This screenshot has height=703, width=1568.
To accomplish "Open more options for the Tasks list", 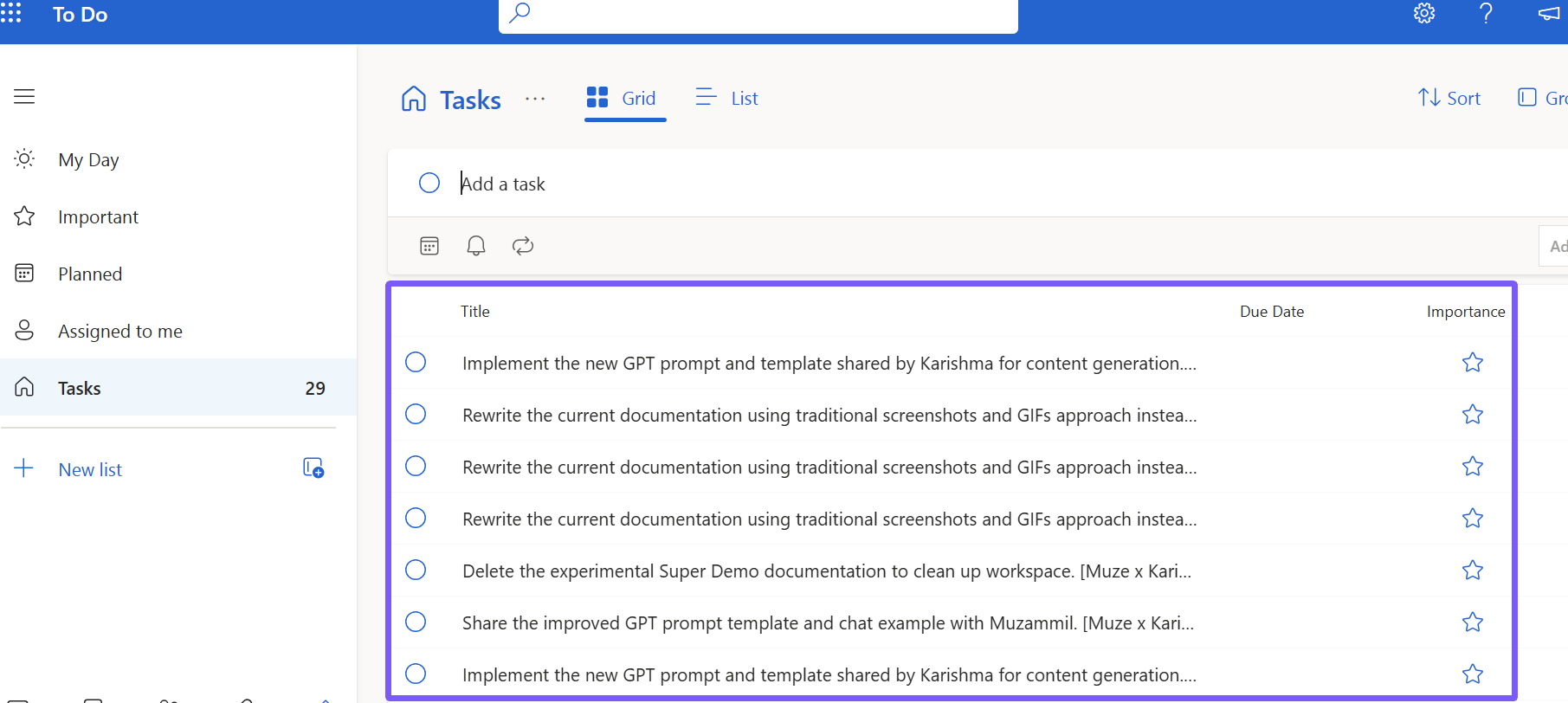I will tap(535, 99).
